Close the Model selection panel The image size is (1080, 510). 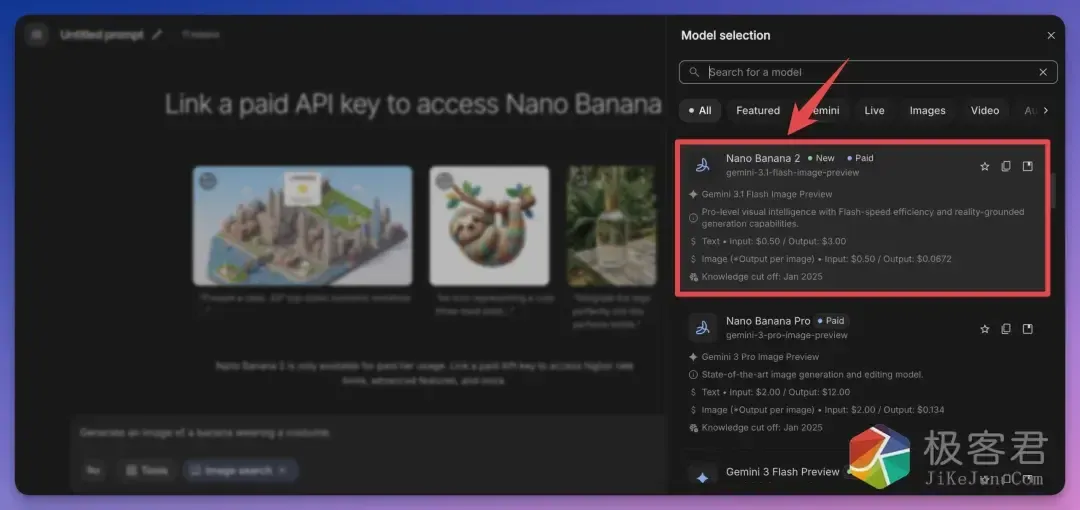tap(1051, 36)
